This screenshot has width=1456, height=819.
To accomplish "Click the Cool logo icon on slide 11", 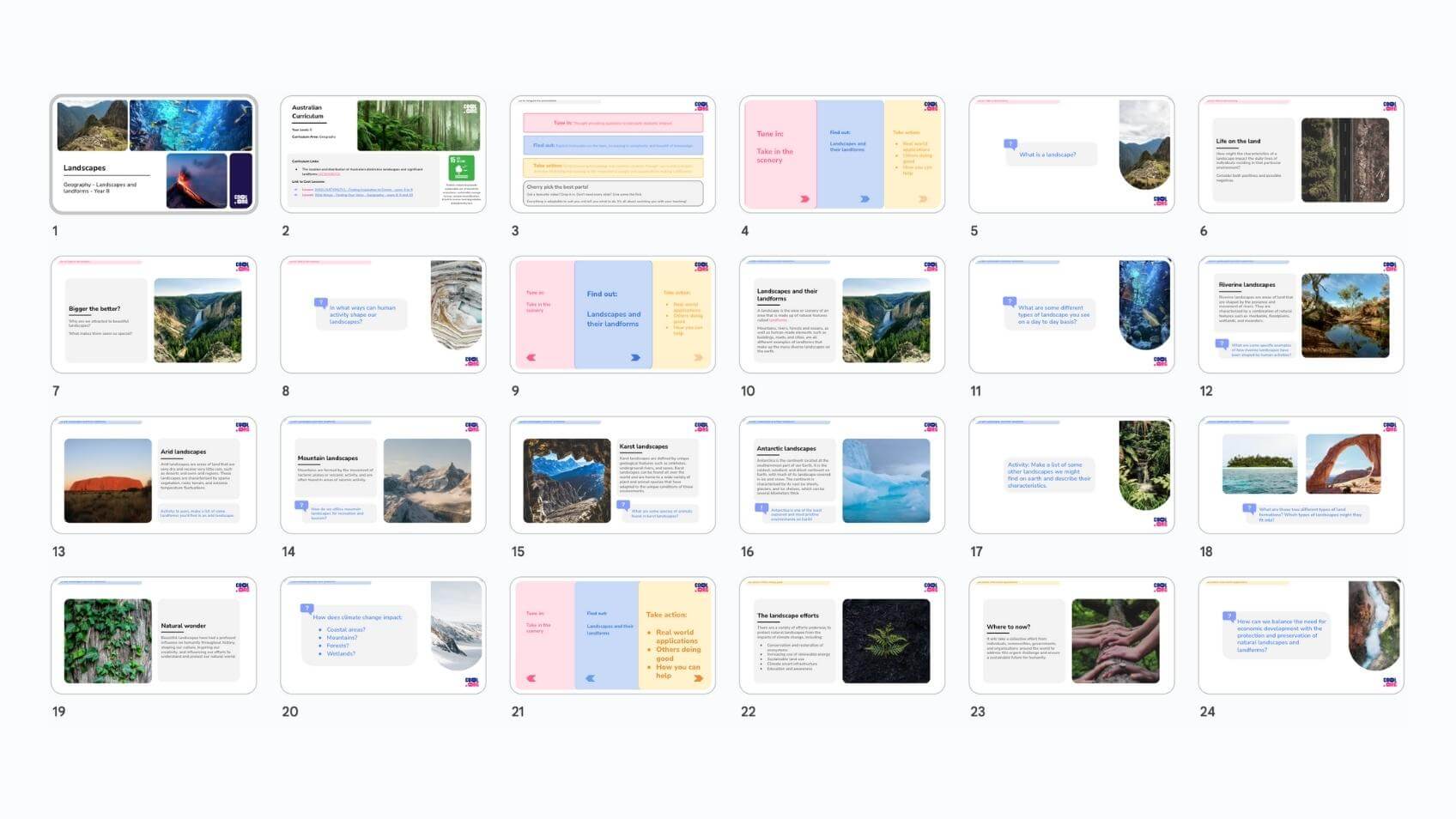I will 1160,361.
